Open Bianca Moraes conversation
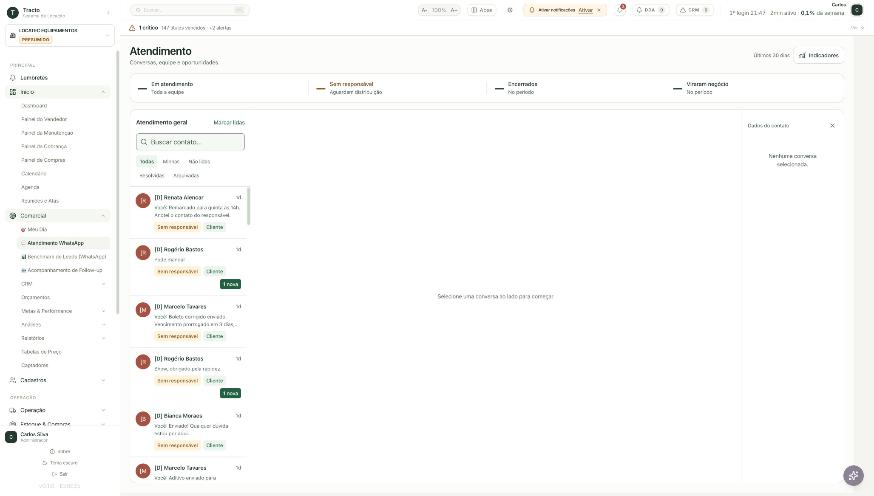 point(189,431)
